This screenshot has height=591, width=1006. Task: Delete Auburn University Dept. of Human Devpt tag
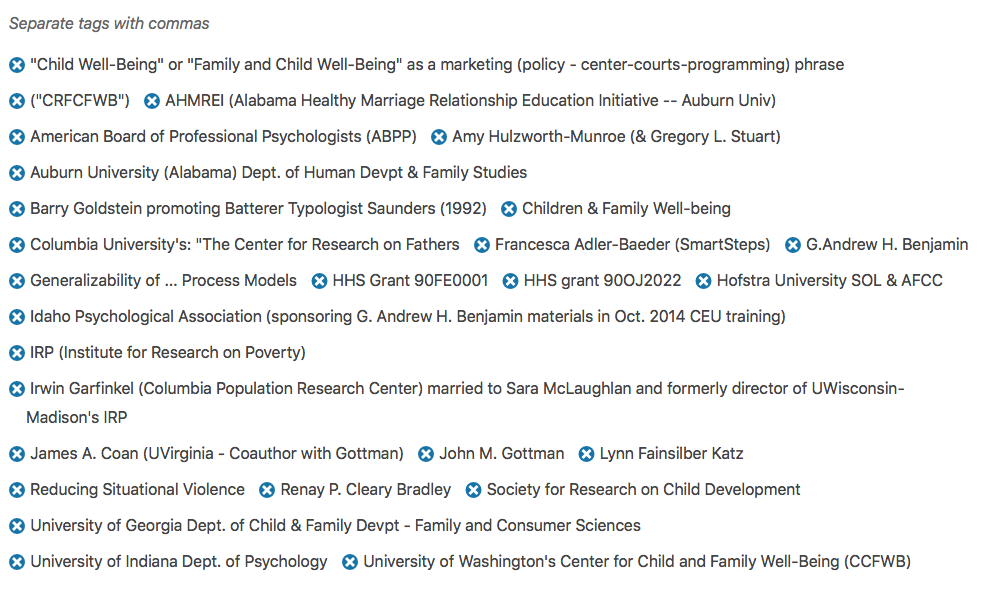point(17,173)
